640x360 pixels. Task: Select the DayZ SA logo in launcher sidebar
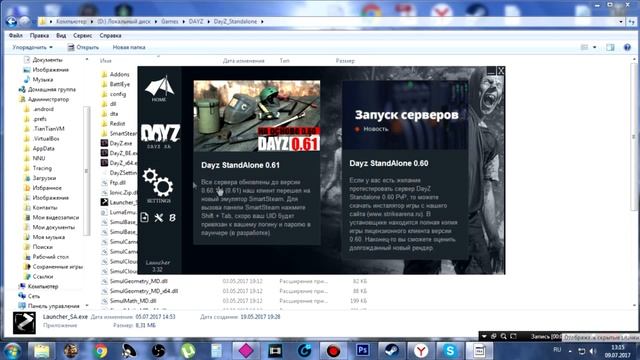(160, 136)
